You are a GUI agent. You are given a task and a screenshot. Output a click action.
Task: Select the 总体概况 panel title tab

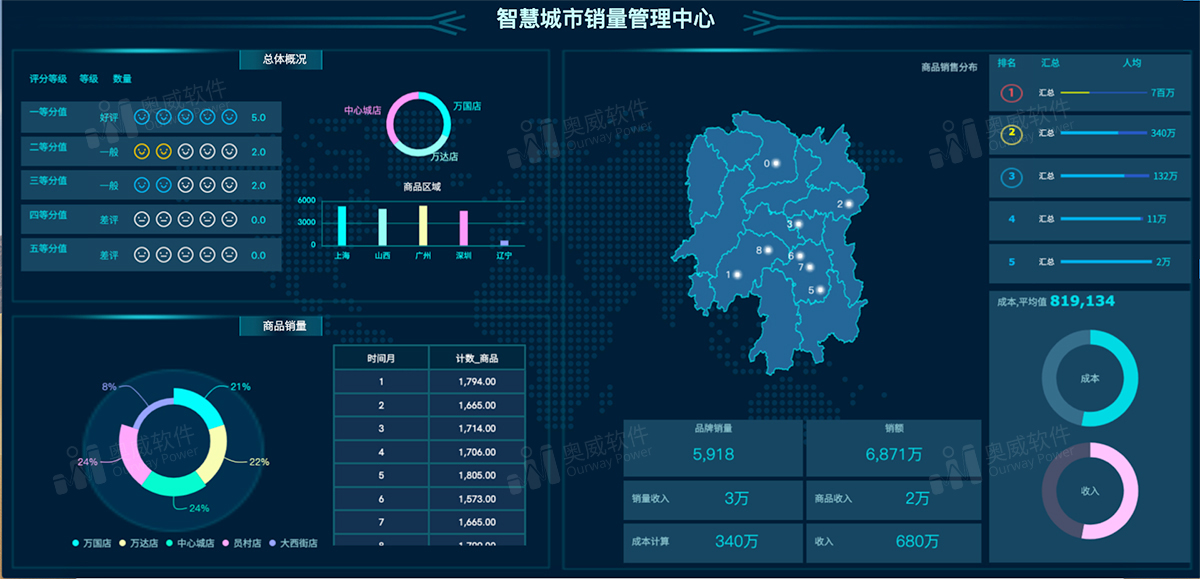(x=281, y=60)
